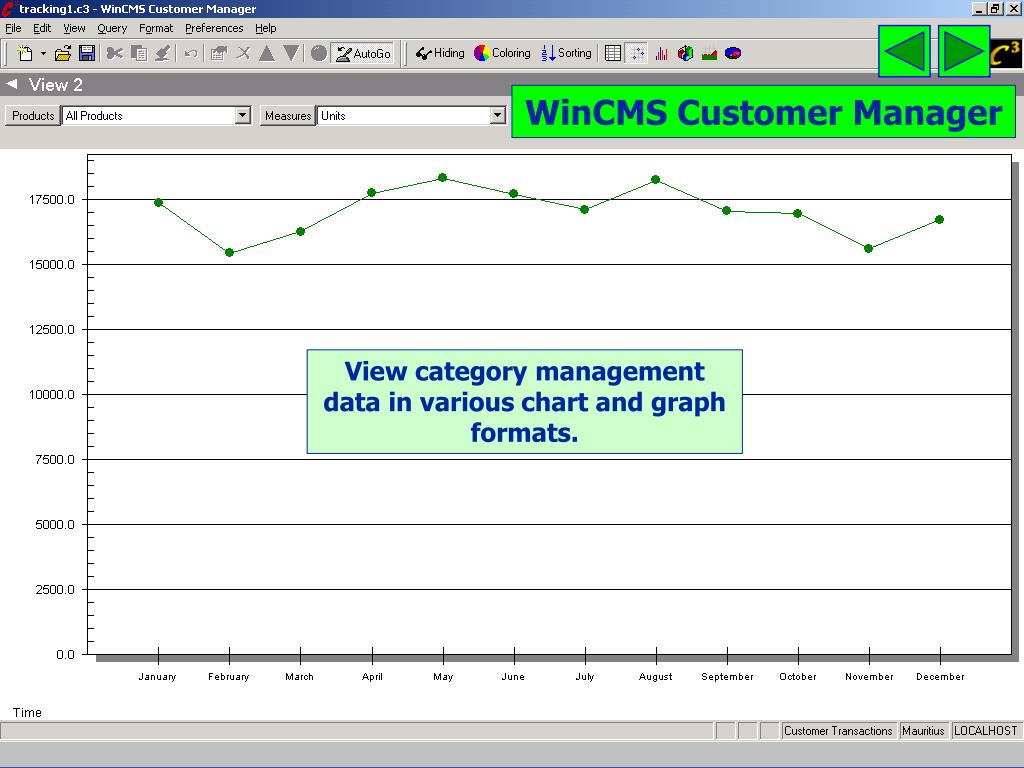Close the WinCMS Customer Manager window
The width and height of the screenshot is (1024, 768).
coord(1013,8)
